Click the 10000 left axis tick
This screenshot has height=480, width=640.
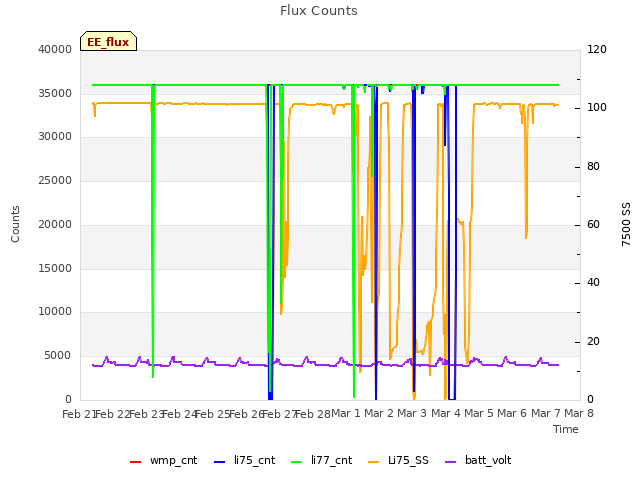(x=55, y=311)
